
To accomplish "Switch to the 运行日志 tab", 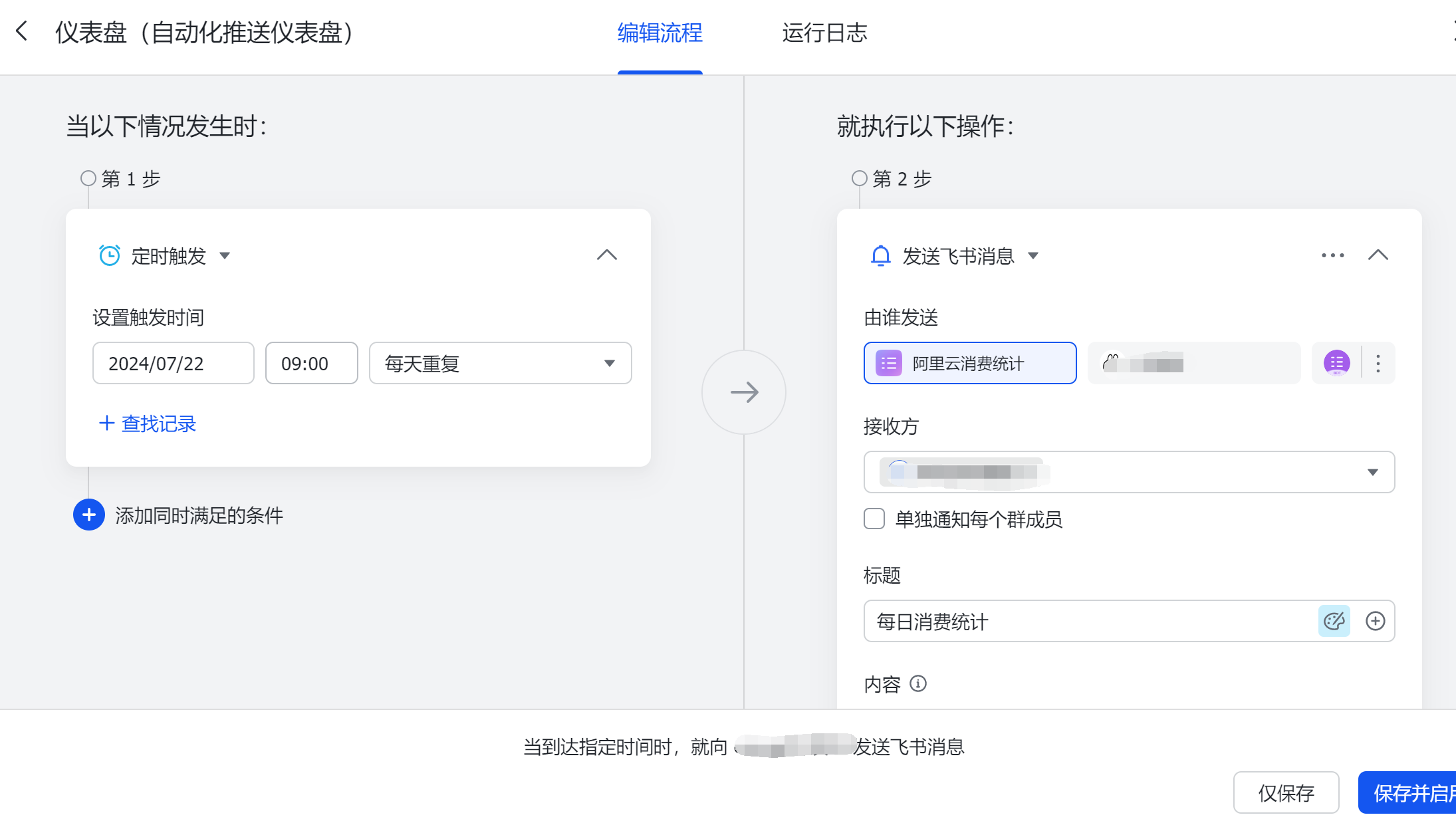I will tap(824, 33).
